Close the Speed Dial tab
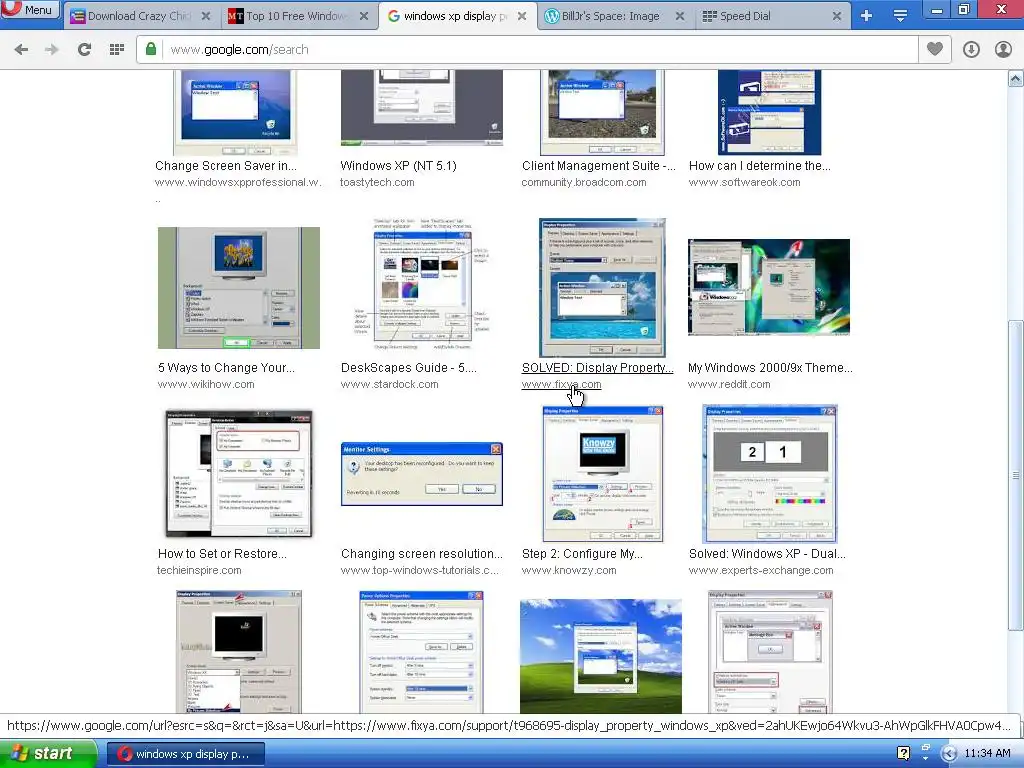This screenshot has width=1024, height=768. coord(837,16)
